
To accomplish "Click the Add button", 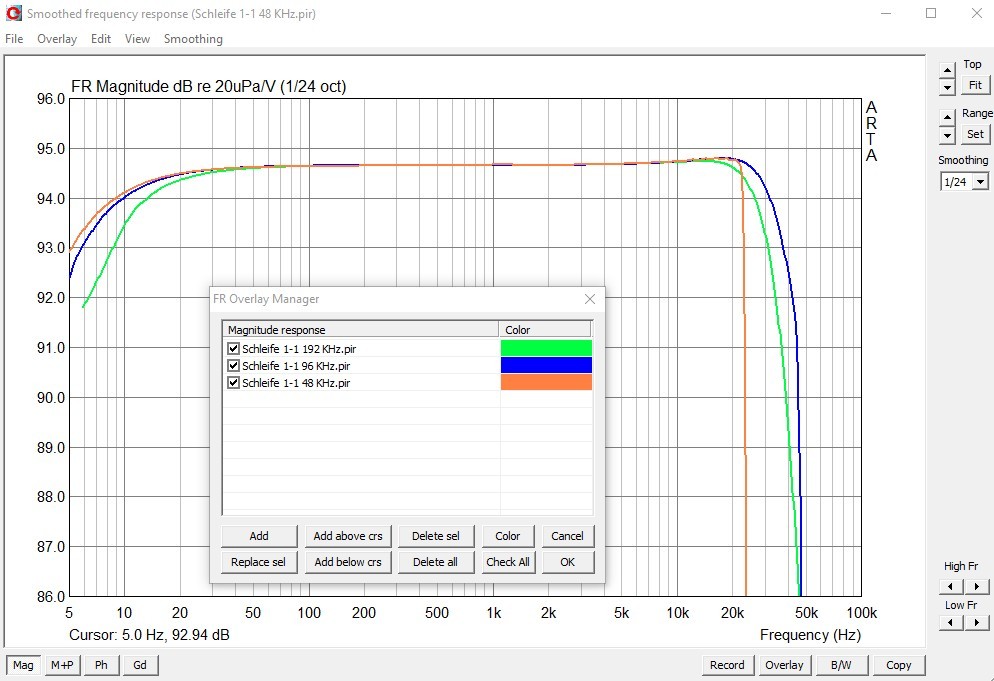I will pyautogui.click(x=259, y=536).
